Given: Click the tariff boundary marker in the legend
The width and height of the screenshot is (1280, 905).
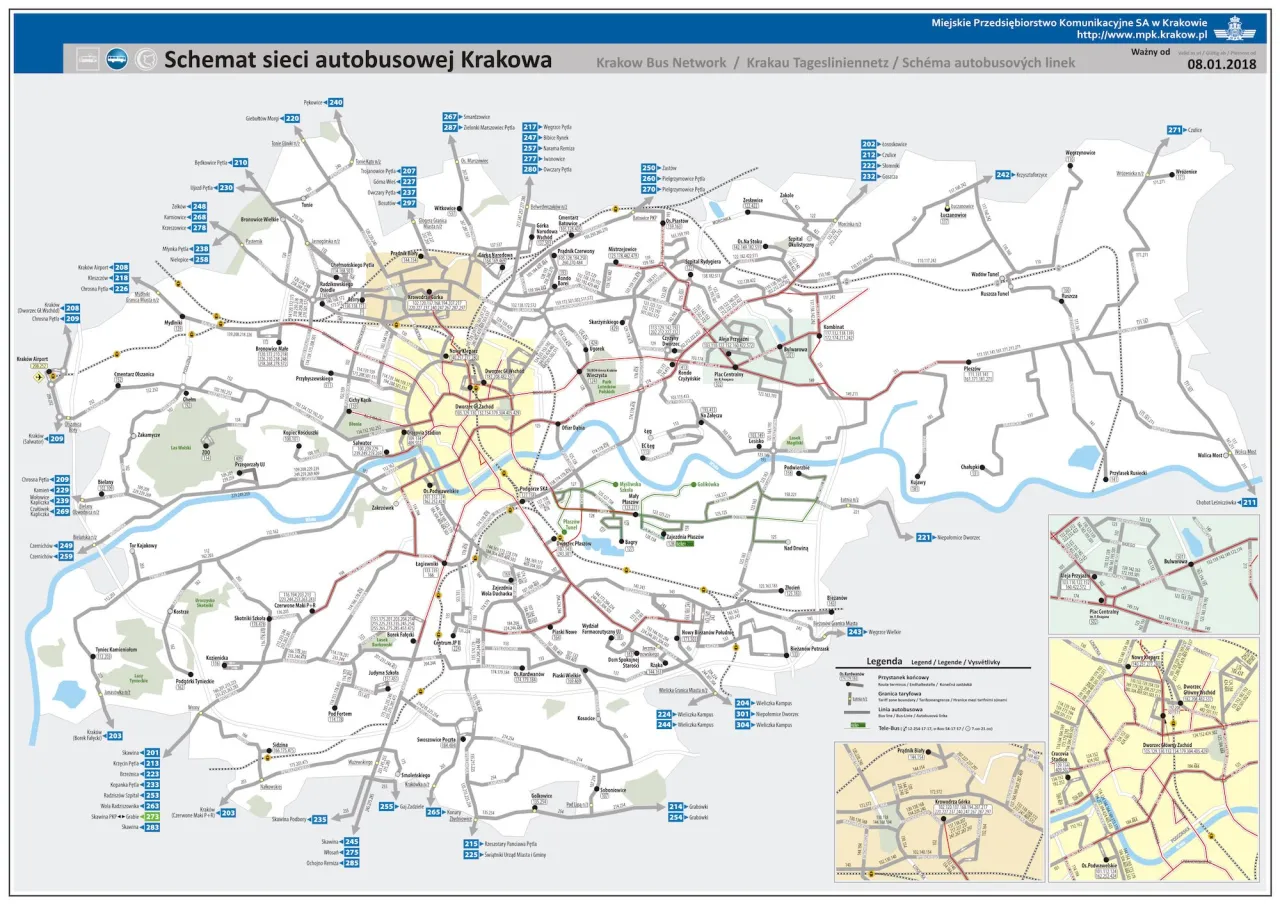Looking at the screenshot, I should coord(850,698).
